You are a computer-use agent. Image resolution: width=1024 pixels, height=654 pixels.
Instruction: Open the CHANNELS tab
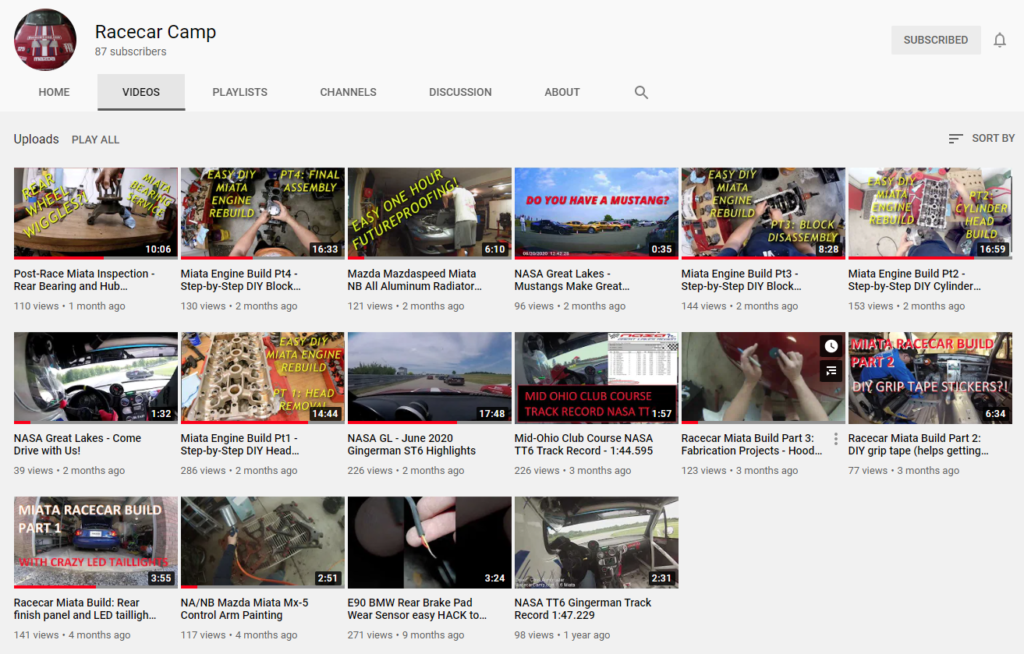[348, 92]
